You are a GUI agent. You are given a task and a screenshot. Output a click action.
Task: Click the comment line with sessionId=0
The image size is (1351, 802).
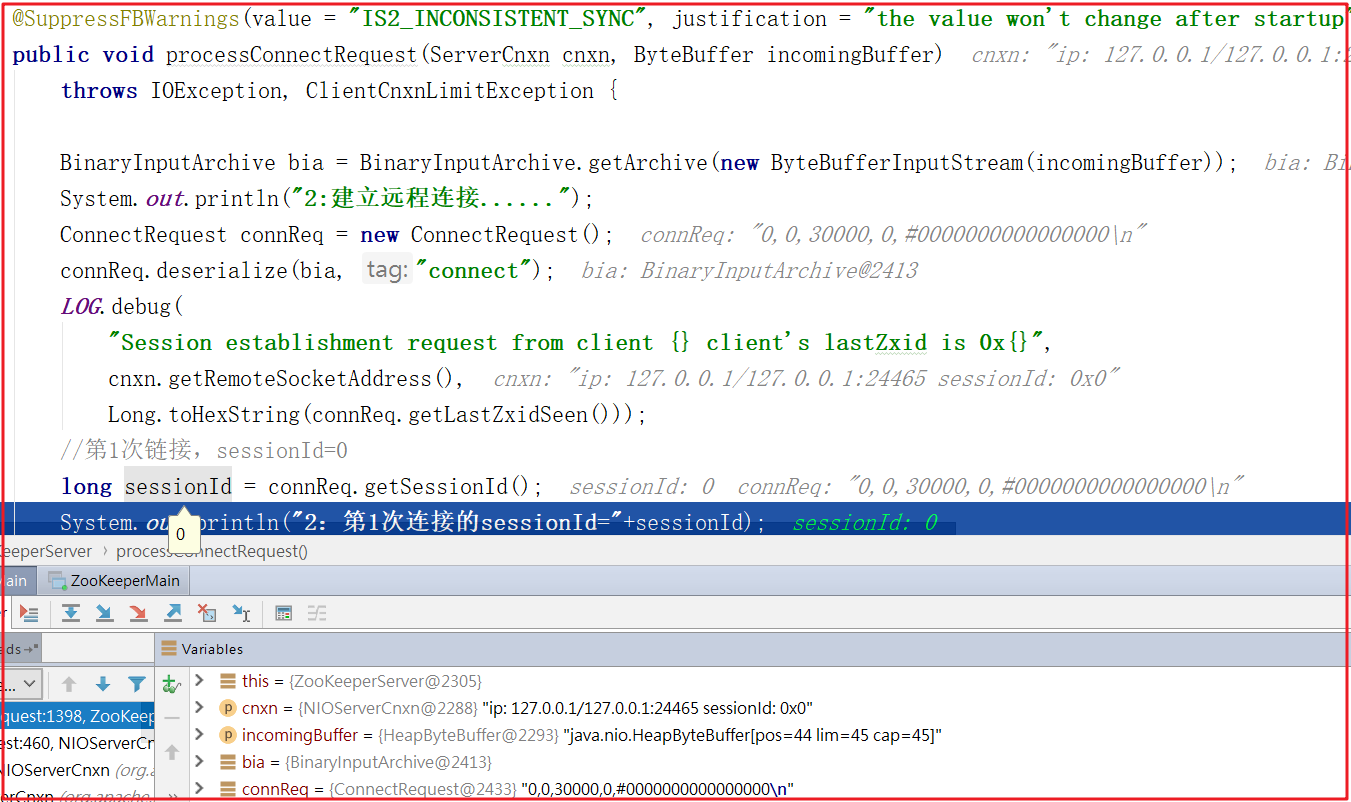[204, 451]
